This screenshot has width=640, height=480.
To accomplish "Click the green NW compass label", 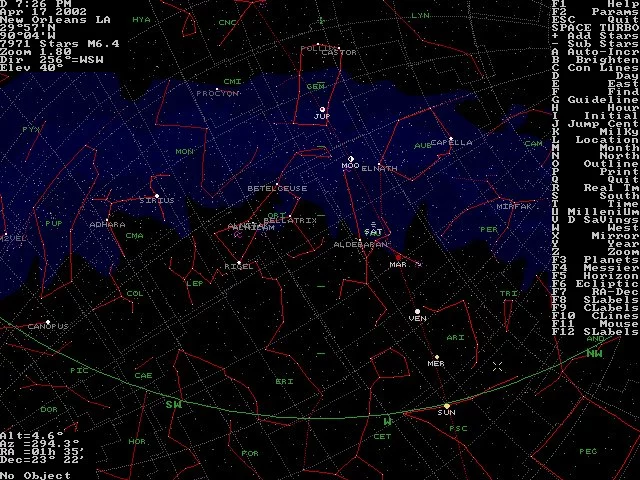I will [594, 353].
